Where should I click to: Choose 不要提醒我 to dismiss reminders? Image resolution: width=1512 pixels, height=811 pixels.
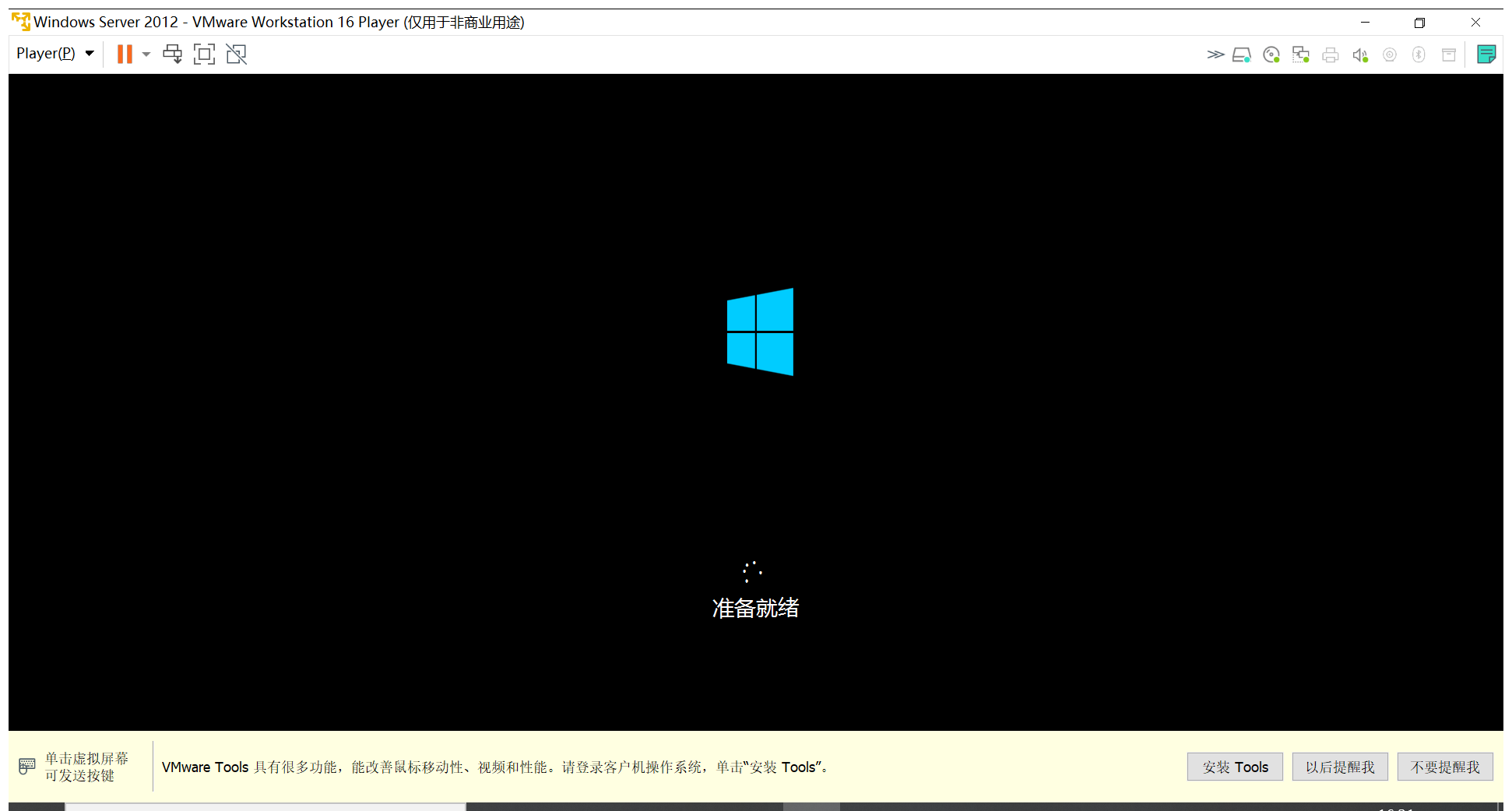click(x=1445, y=767)
